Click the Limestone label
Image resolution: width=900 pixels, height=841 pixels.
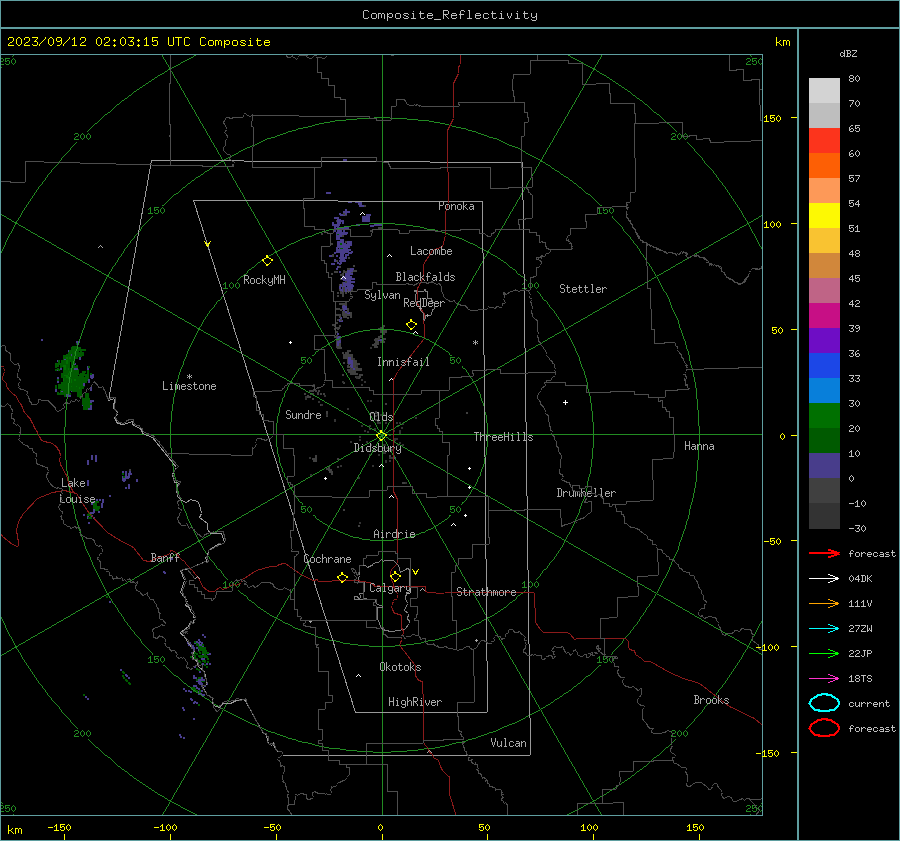[189, 386]
